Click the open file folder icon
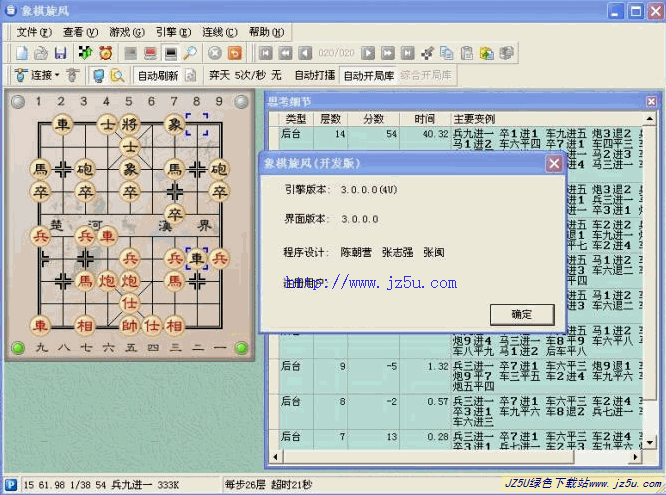 tap(41, 53)
